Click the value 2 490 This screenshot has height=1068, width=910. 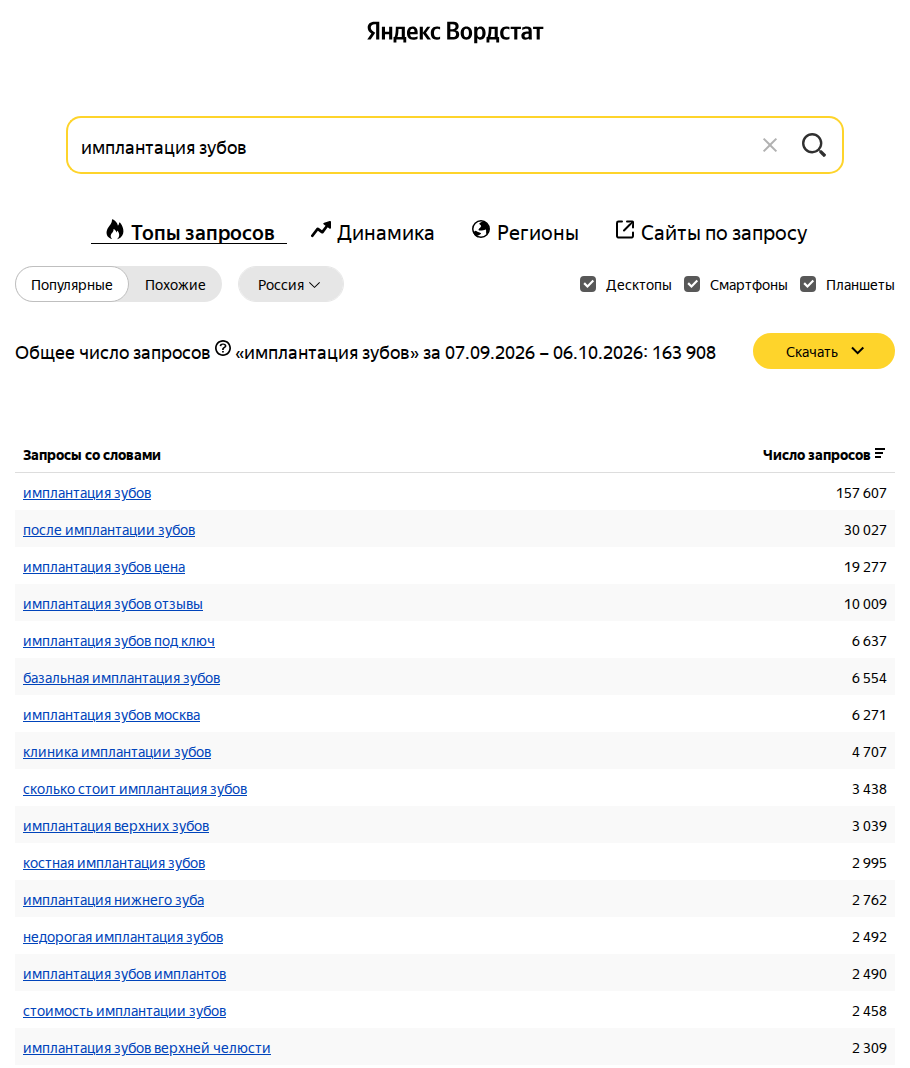pos(869,974)
